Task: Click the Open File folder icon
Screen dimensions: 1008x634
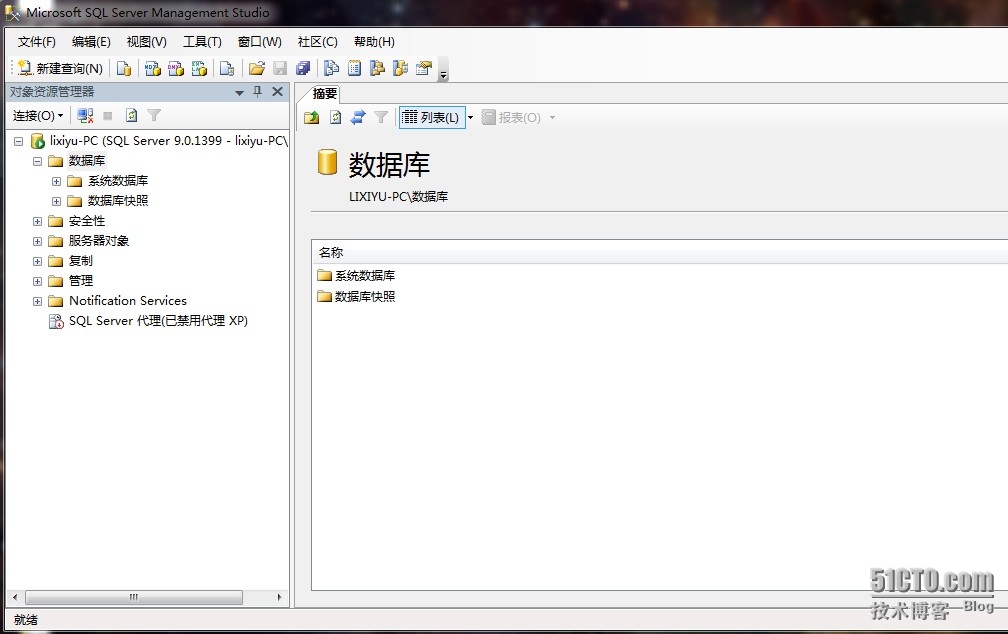Action: click(256, 68)
